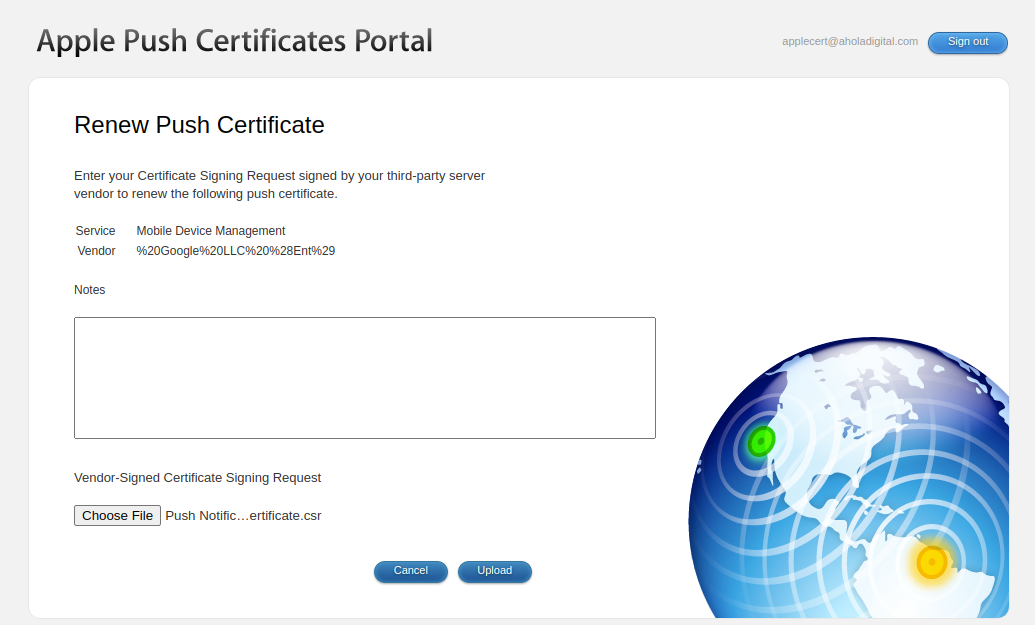Click the Upload button

coord(494,571)
